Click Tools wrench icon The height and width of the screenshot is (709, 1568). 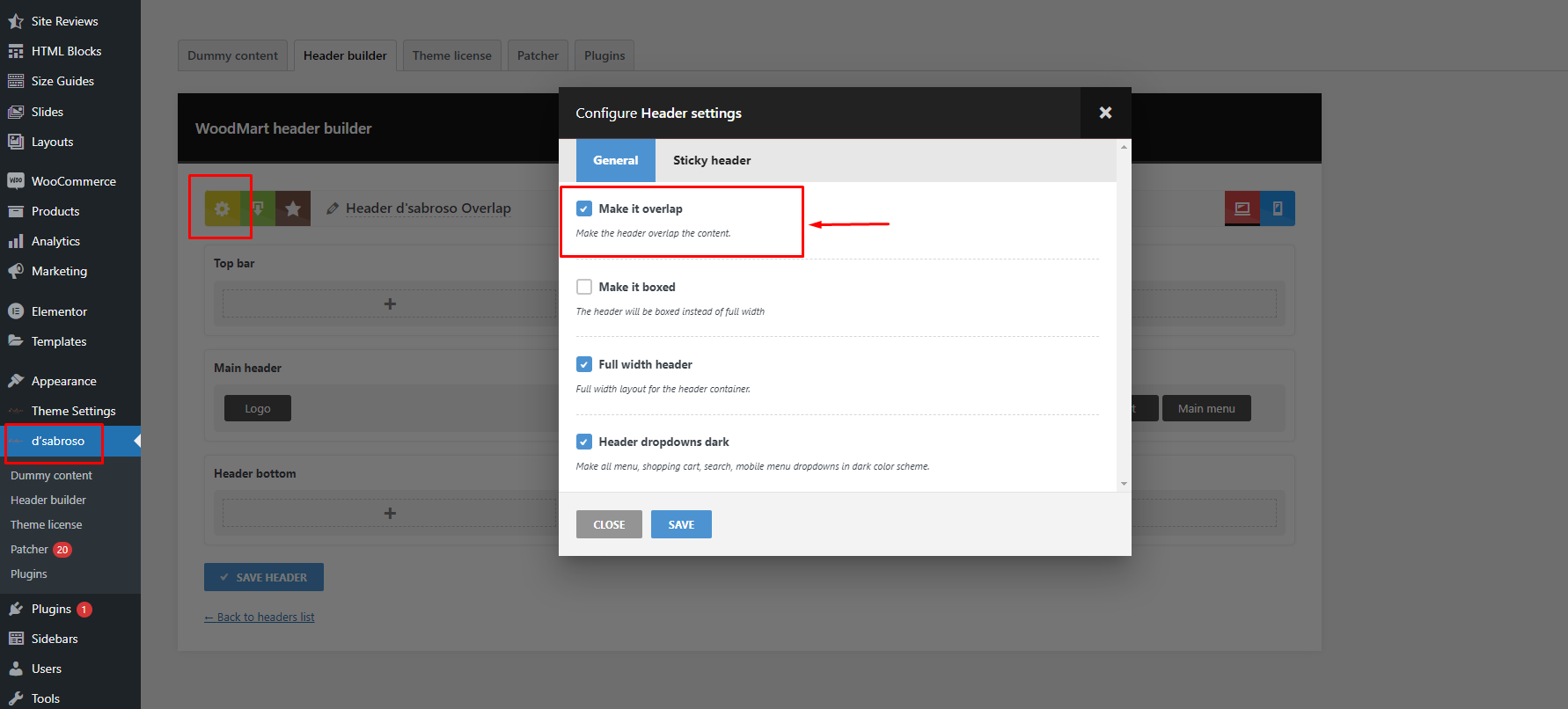pyautogui.click(x=16, y=698)
